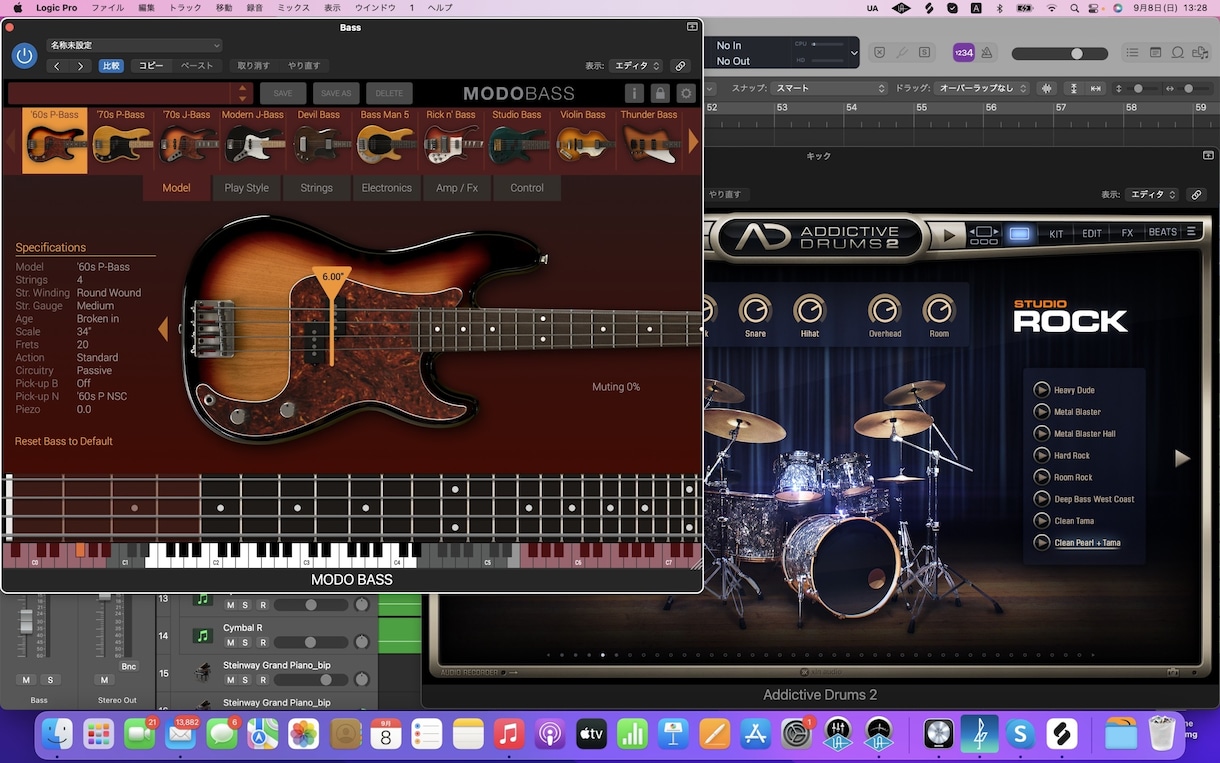Open the EDIT page in Addictive Drums

click(x=1091, y=233)
